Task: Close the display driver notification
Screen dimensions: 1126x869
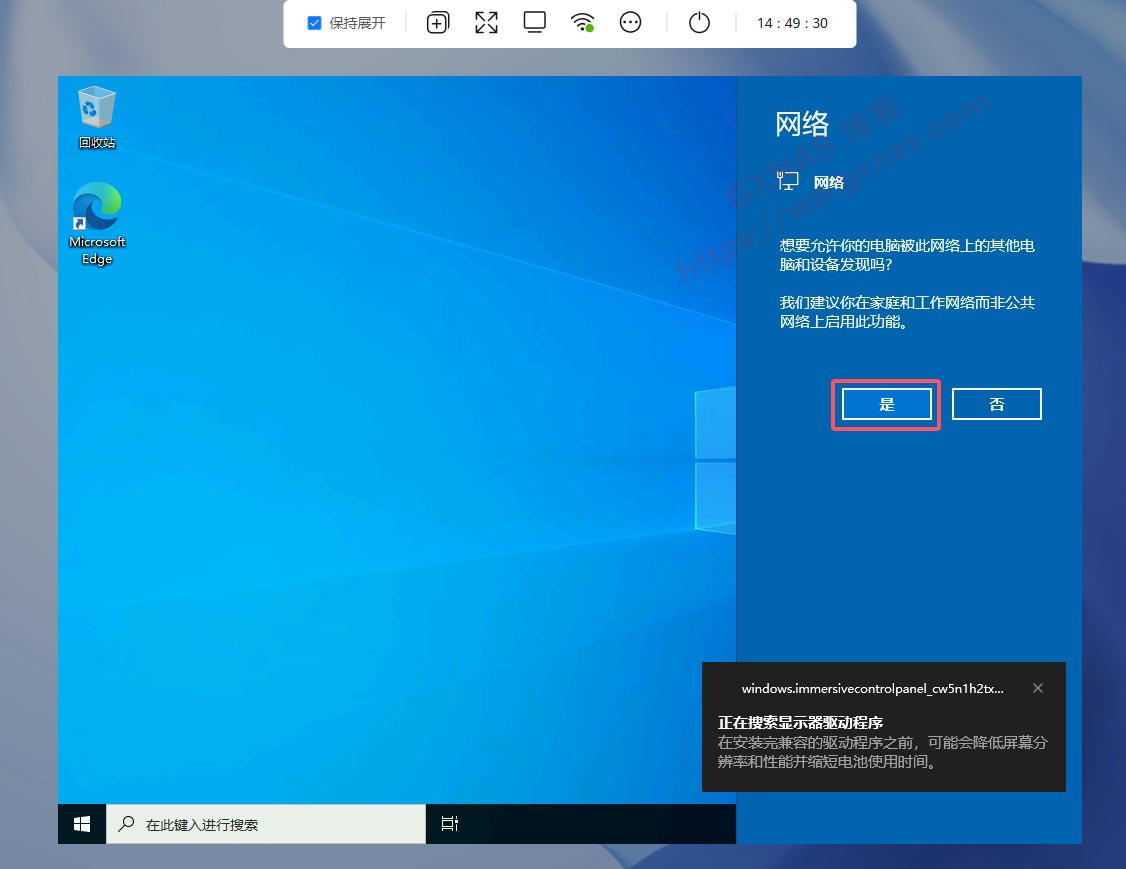Action: click(x=1038, y=688)
